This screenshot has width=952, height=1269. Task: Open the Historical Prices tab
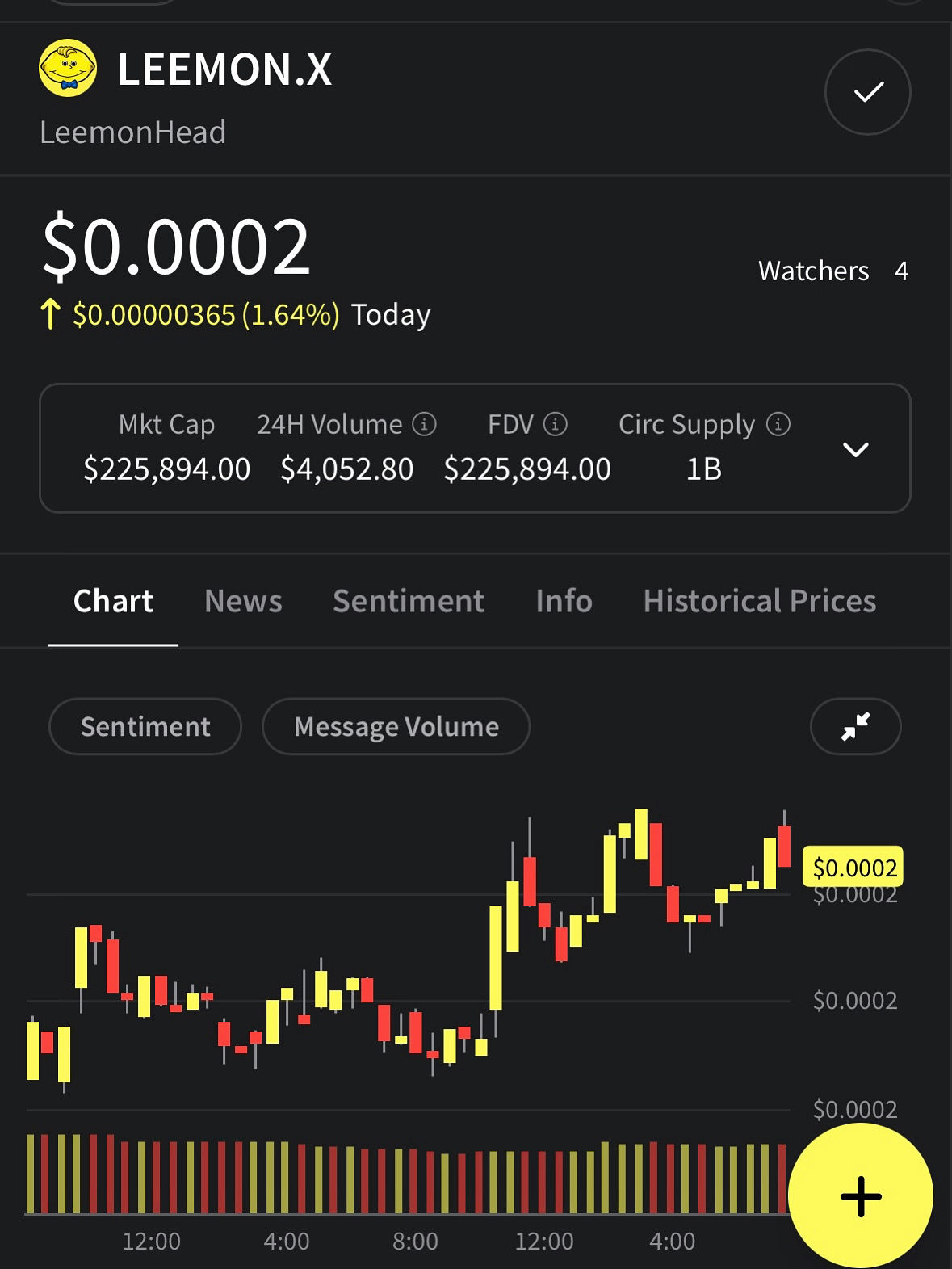pos(759,601)
